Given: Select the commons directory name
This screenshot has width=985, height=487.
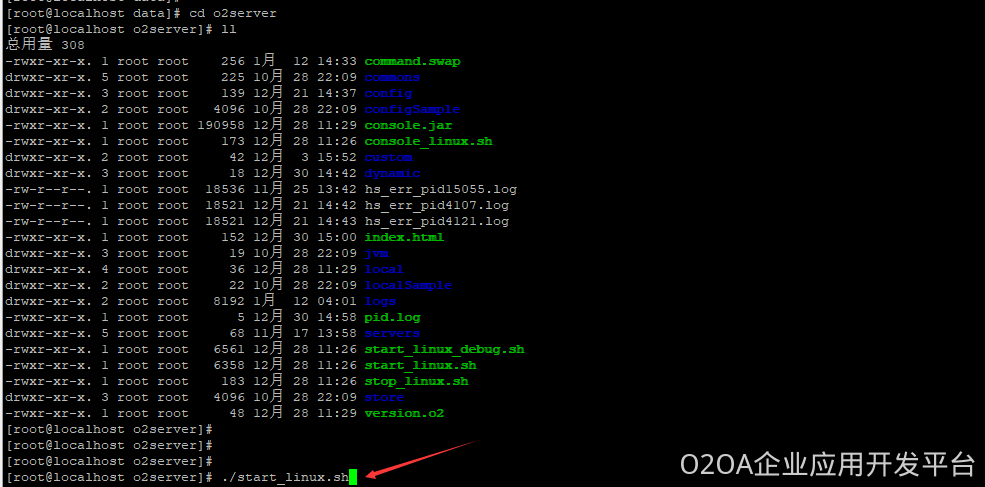Looking at the screenshot, I should (392, 77).
